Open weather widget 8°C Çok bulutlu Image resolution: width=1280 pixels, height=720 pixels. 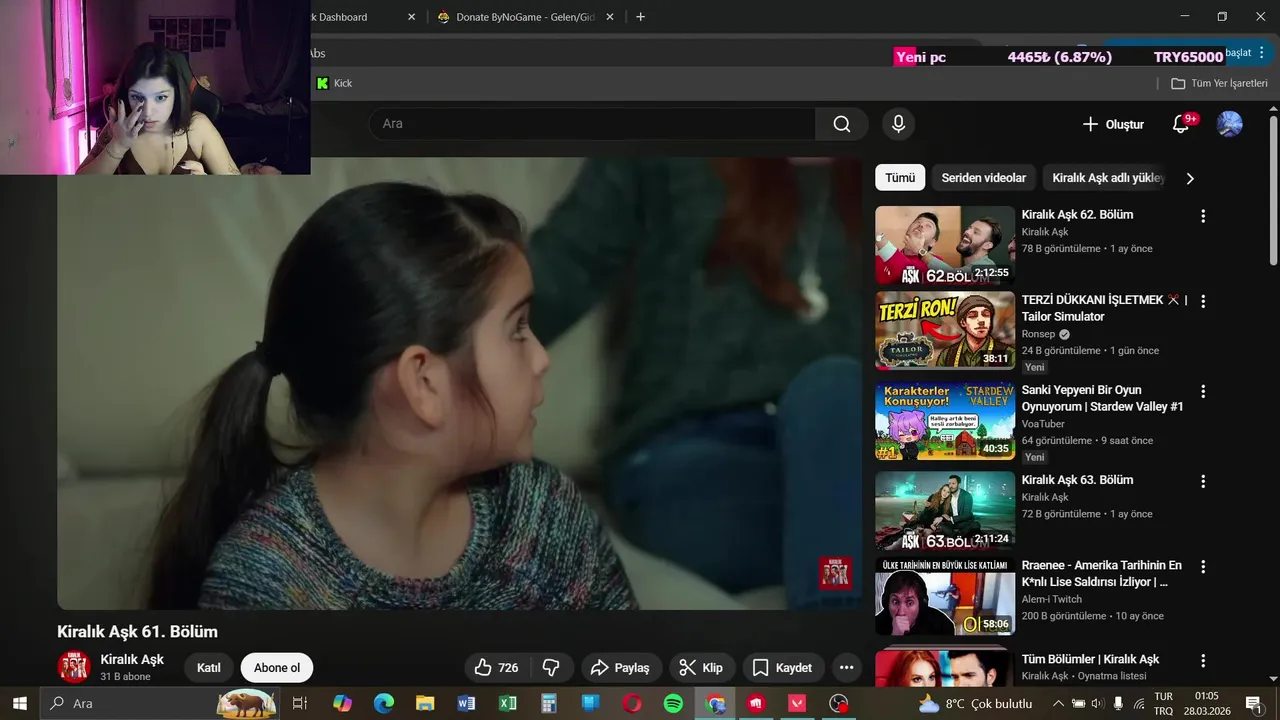pyautogui.click(x=975, y=703)
